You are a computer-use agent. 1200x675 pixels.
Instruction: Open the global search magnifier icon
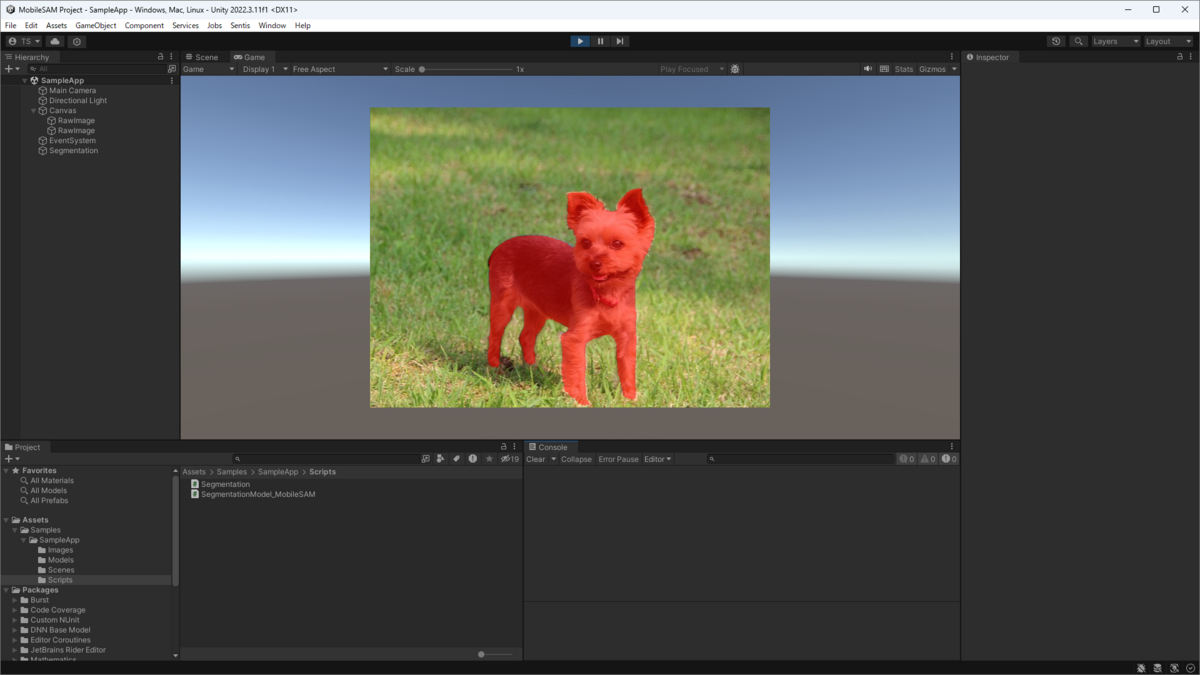1078,41
